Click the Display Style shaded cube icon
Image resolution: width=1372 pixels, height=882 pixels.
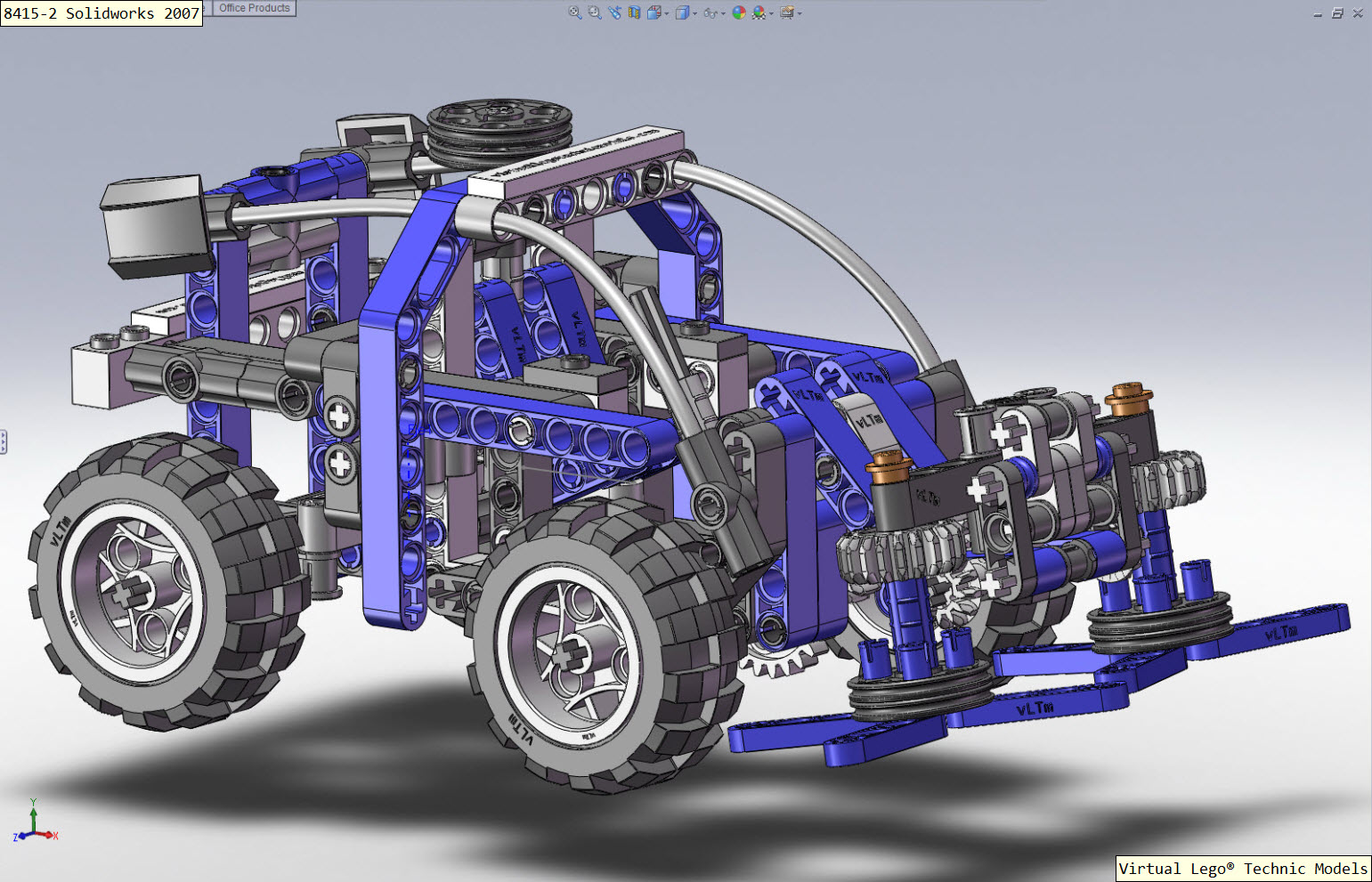pos(682,12)
